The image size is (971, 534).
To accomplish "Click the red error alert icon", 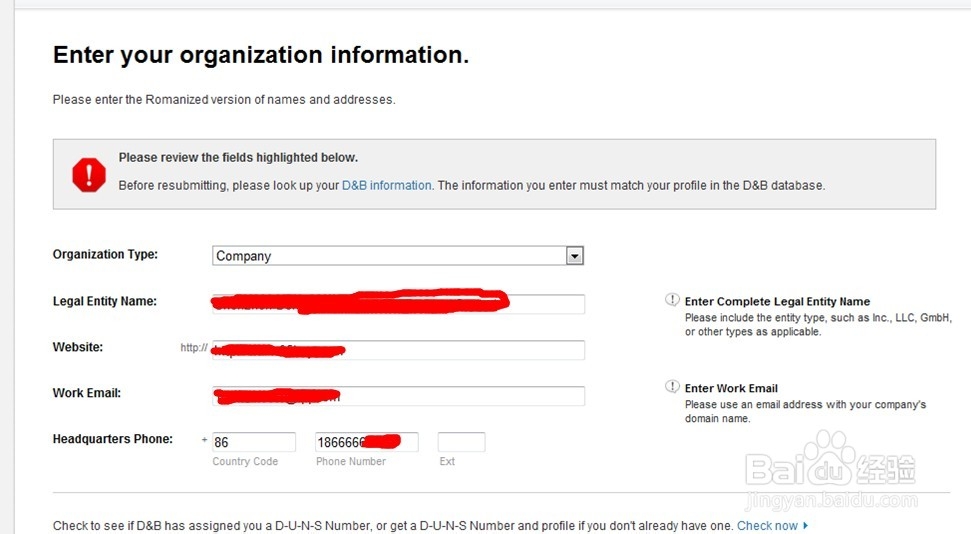I will (89, 175).
